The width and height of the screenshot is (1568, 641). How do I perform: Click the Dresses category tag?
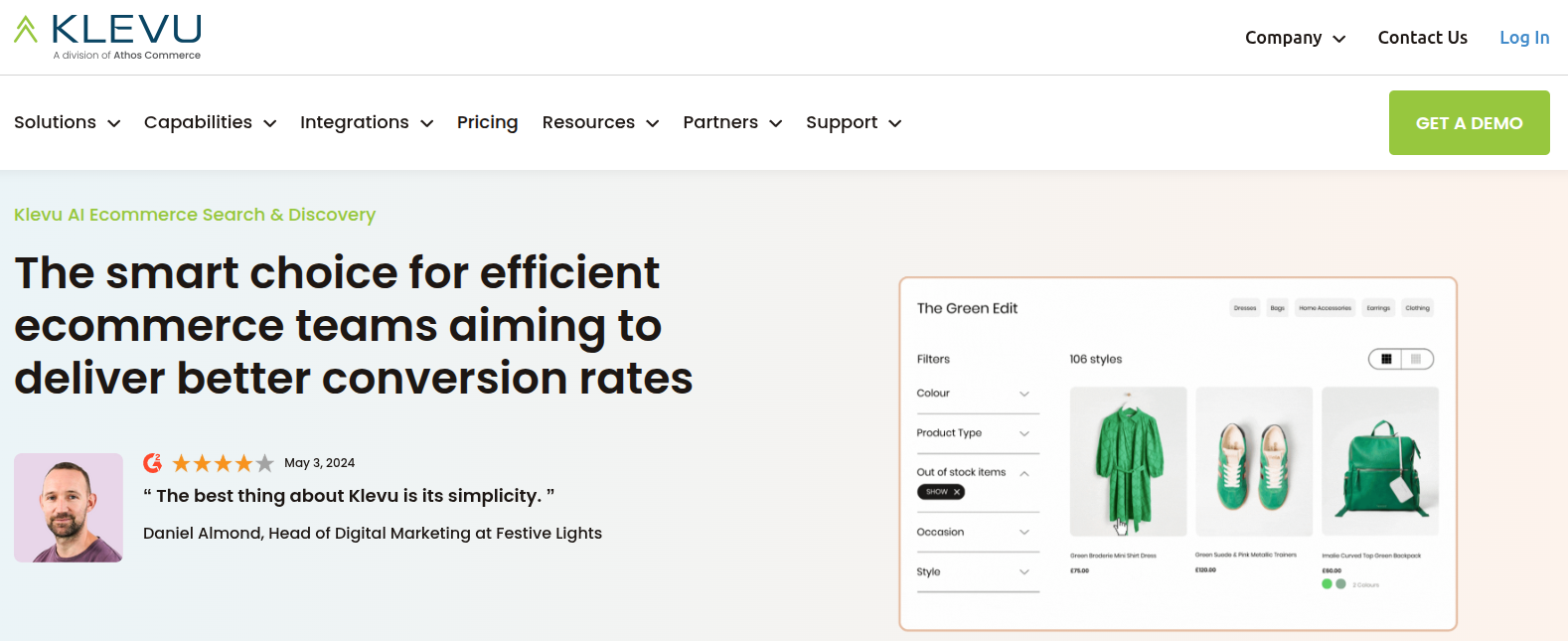(1245, 308)
